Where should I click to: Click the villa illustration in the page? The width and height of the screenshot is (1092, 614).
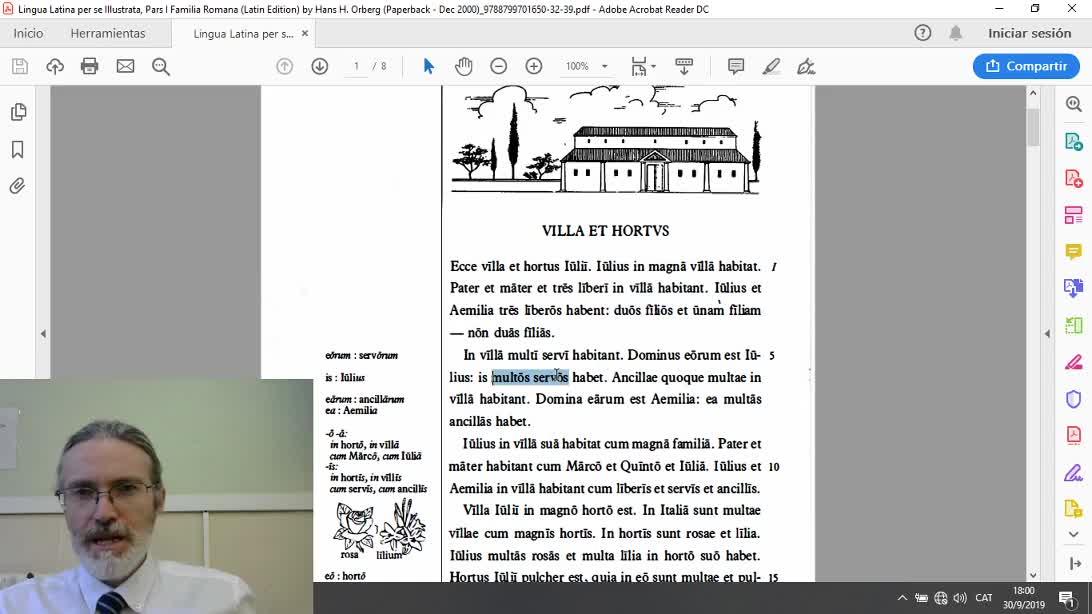(605, 141)
